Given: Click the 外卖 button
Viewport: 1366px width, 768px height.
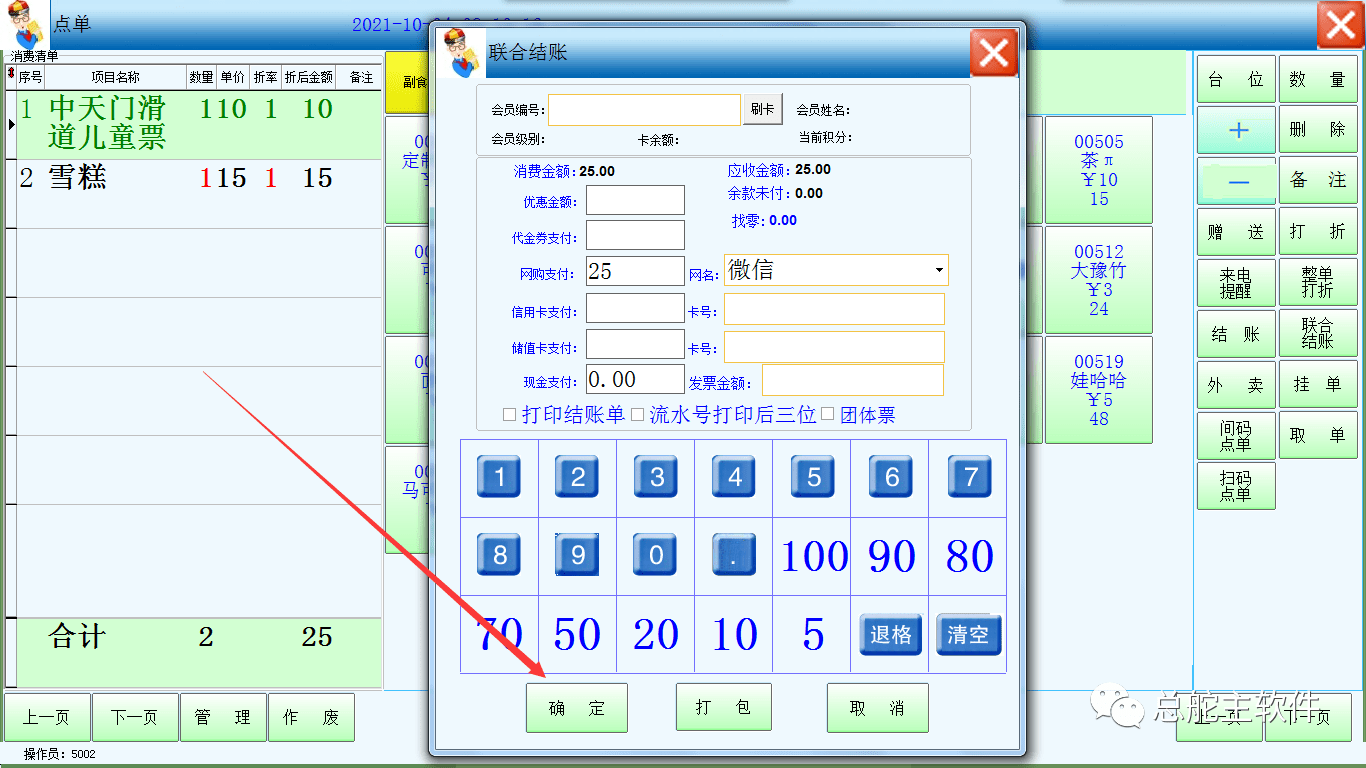Looking at the screenshot, I should (1236, 385).
